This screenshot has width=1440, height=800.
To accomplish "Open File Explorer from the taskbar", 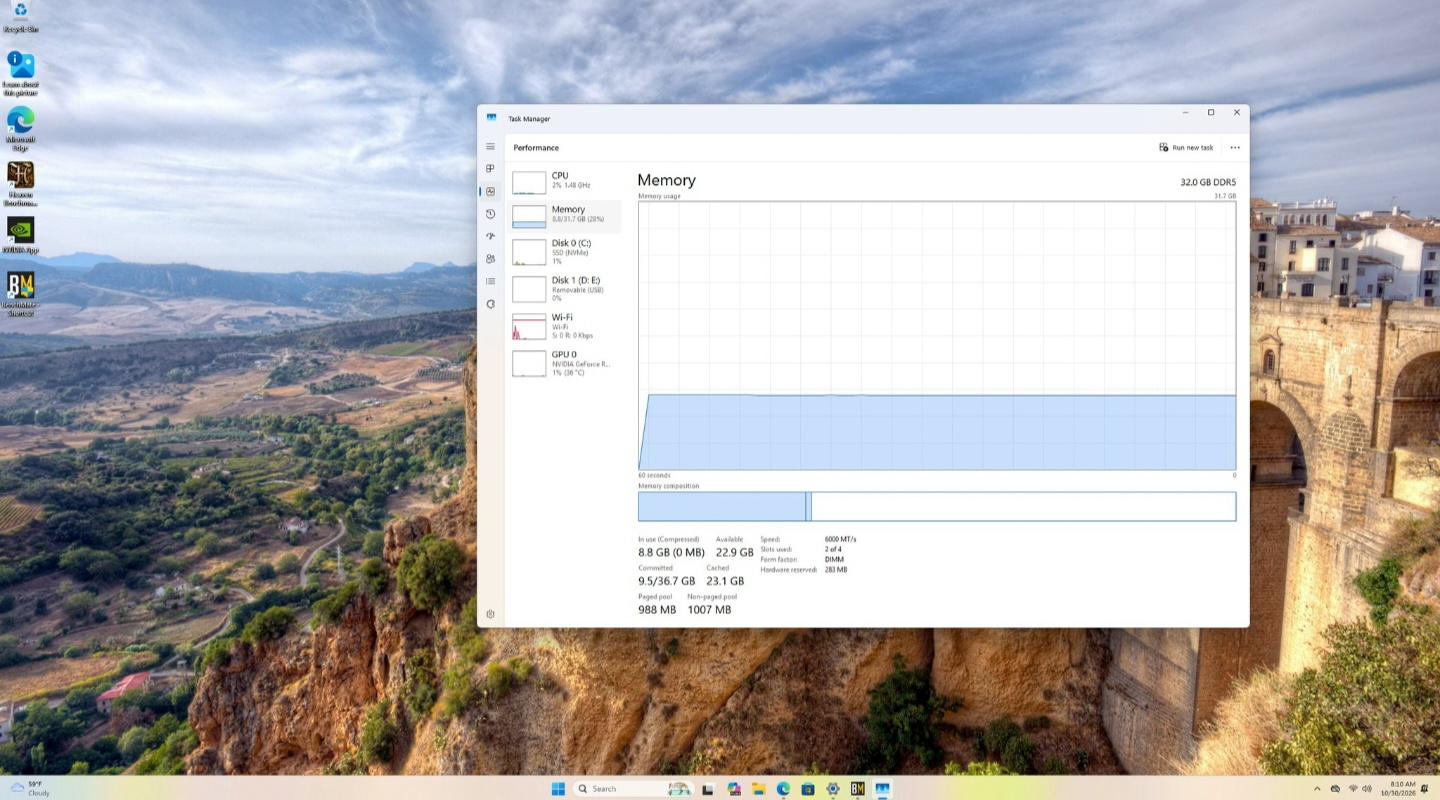I will pos(759,788).
